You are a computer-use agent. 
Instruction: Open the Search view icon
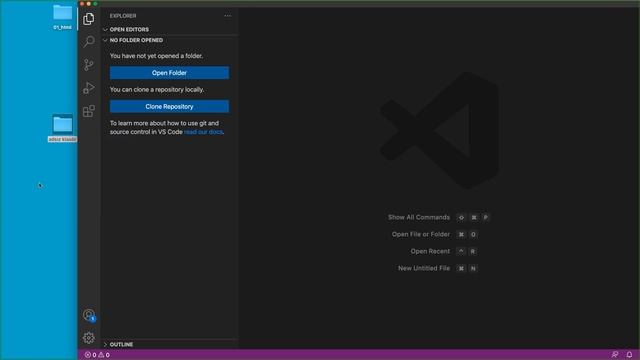(89, 42)
